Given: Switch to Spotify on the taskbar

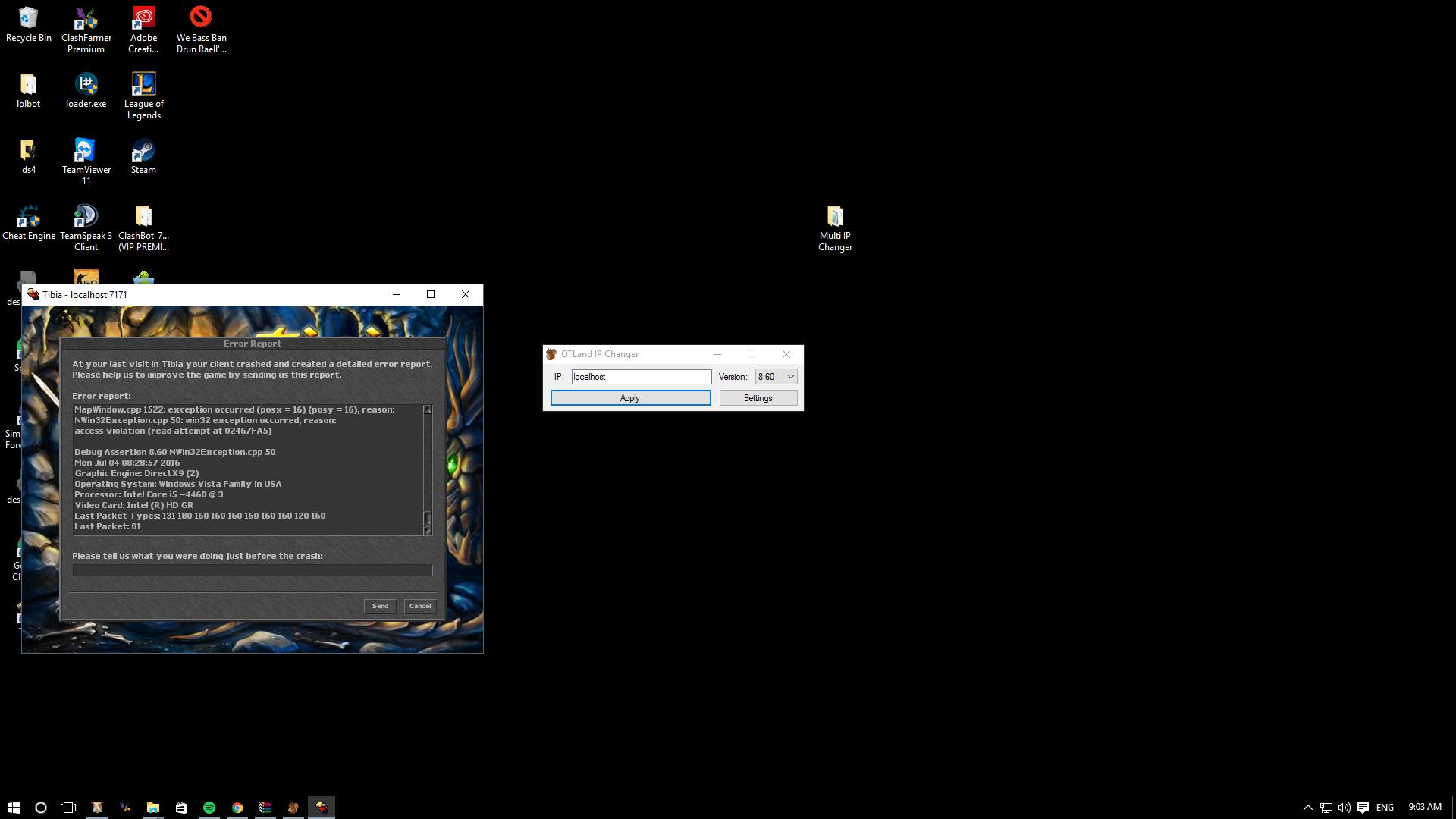Looking at the screenshot, I should pyautogui.click(x=209, y=808).
